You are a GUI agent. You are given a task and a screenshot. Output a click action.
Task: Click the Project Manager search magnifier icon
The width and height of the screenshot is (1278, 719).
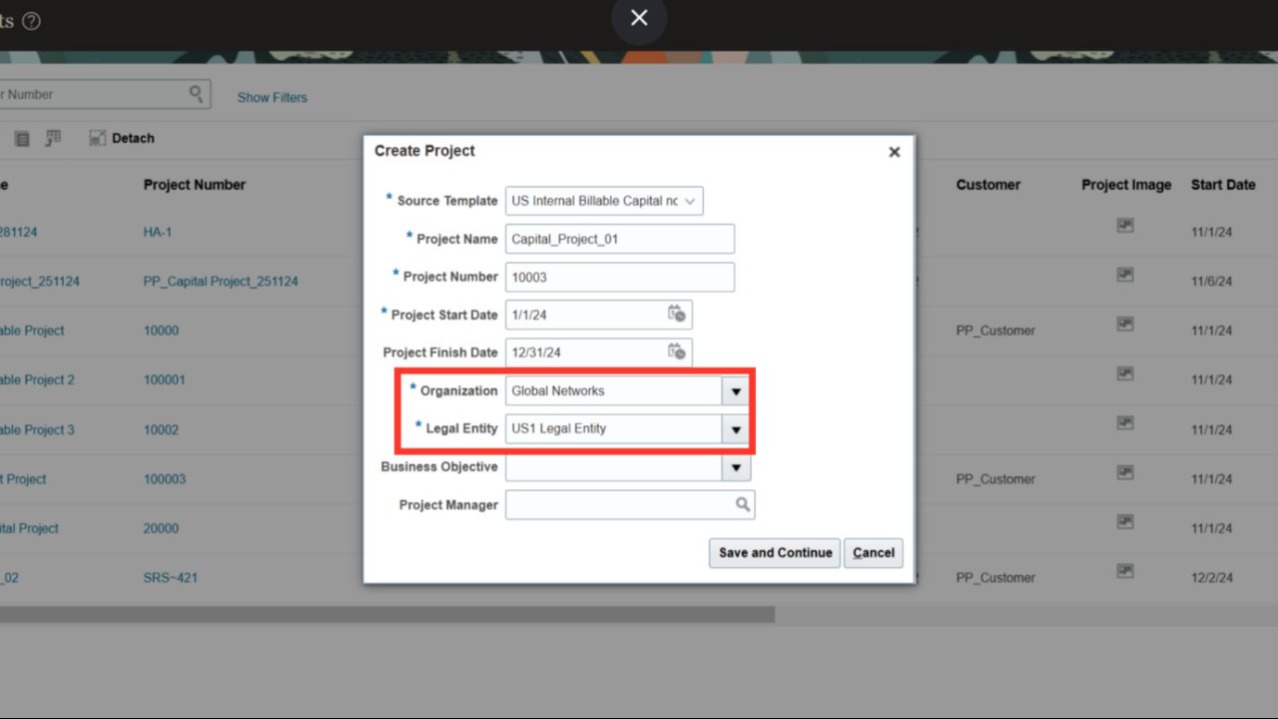(x=743, y=505)
